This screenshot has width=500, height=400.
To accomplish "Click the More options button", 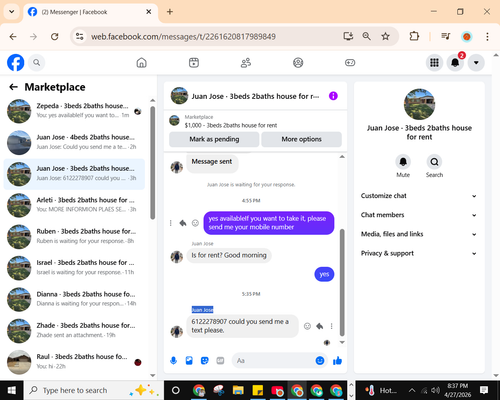I will (x=301, y=139).
